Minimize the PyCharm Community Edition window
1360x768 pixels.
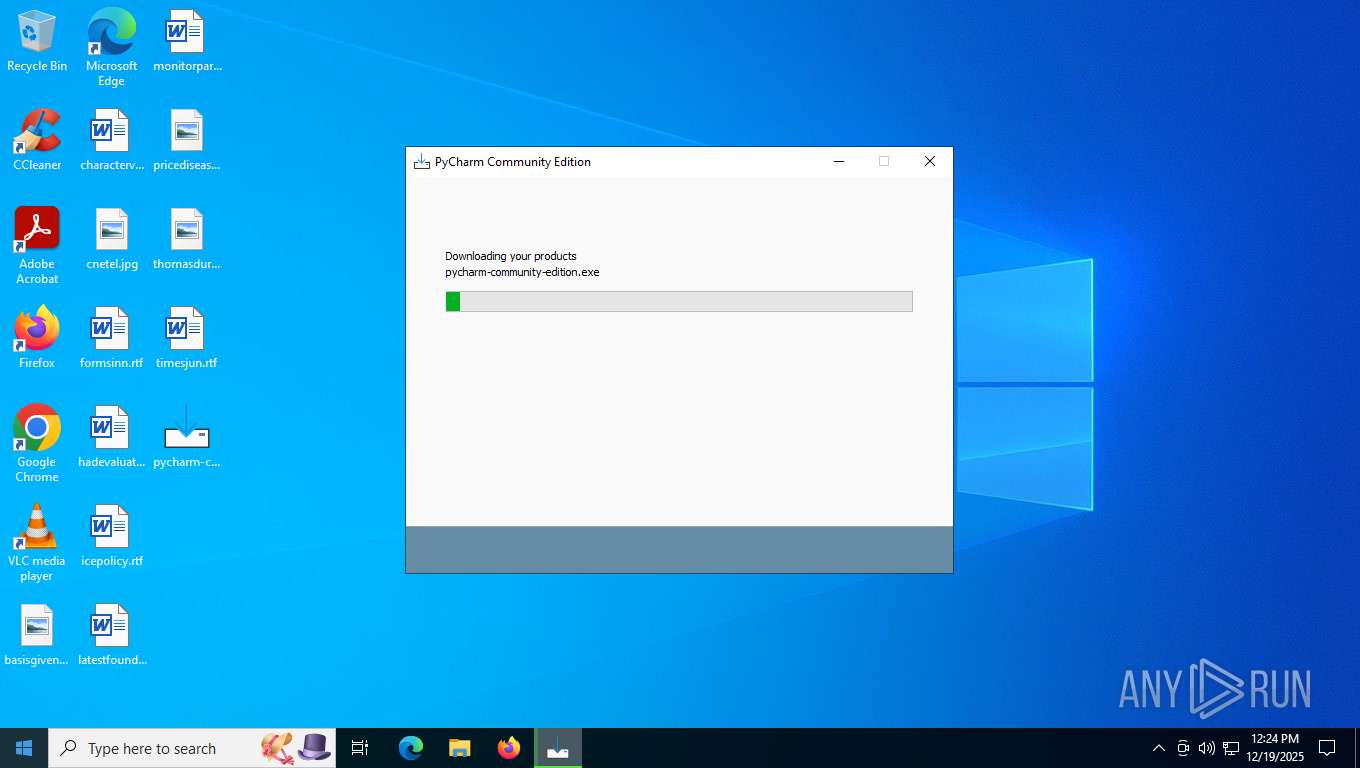point(839,162)
